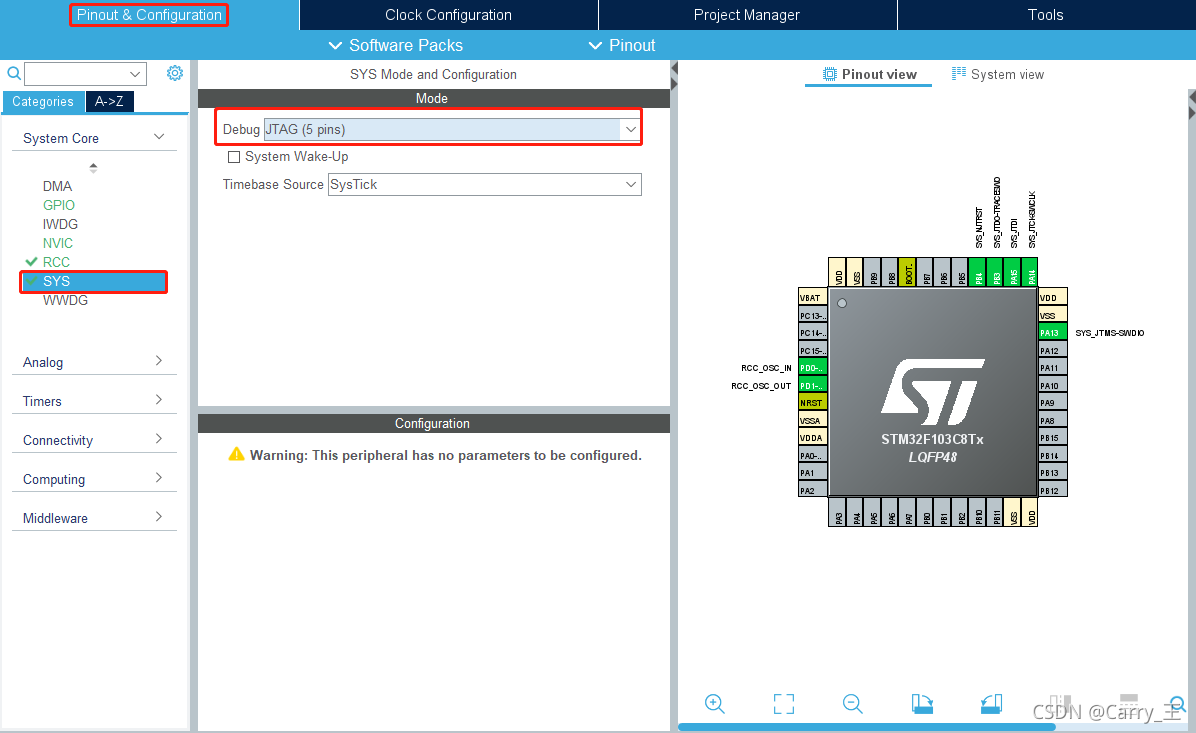
Task: Select WWDG in System Core list
Action: [65, 301]
